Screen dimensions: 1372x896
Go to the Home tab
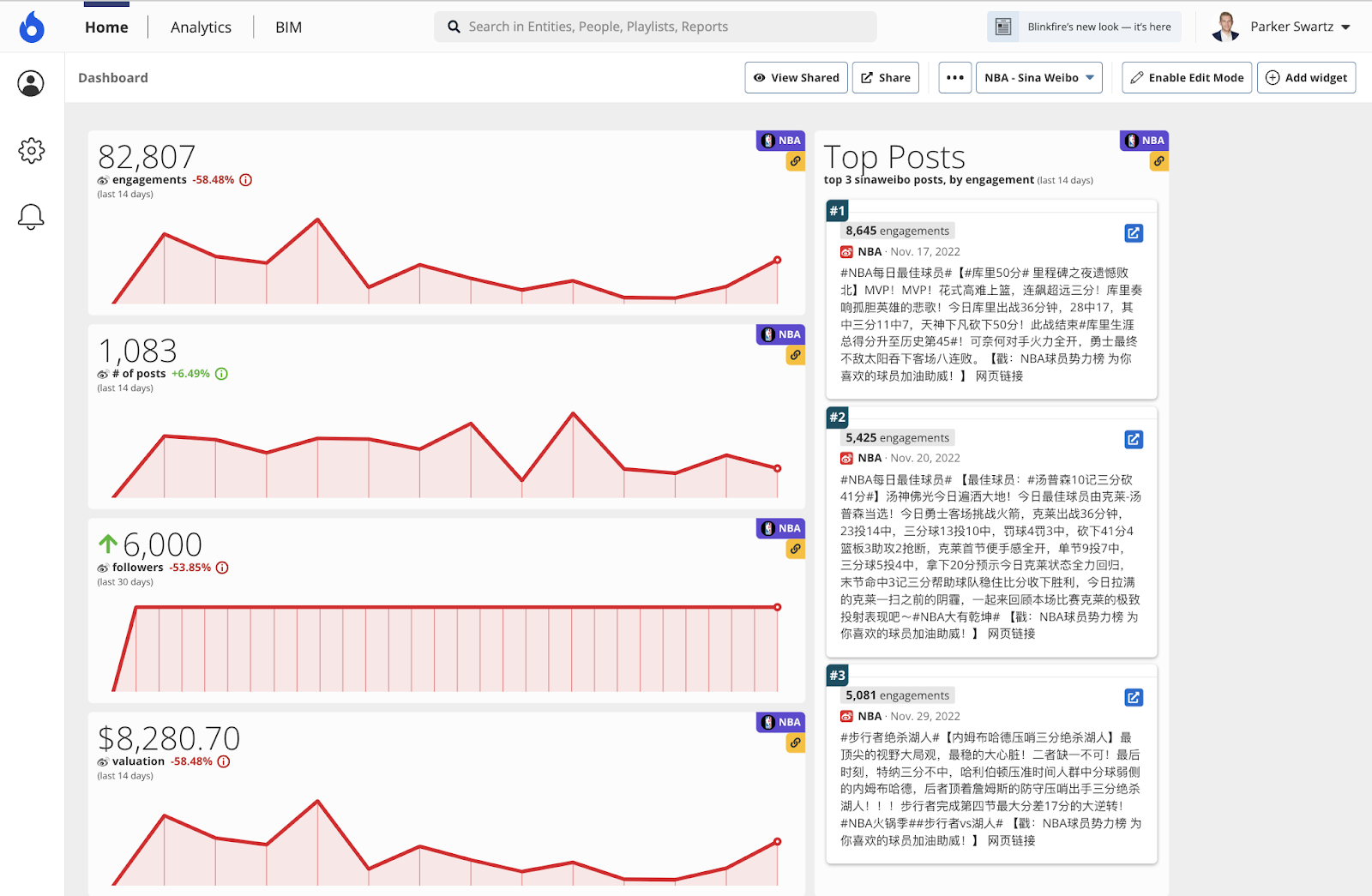(x=106, y=27)
